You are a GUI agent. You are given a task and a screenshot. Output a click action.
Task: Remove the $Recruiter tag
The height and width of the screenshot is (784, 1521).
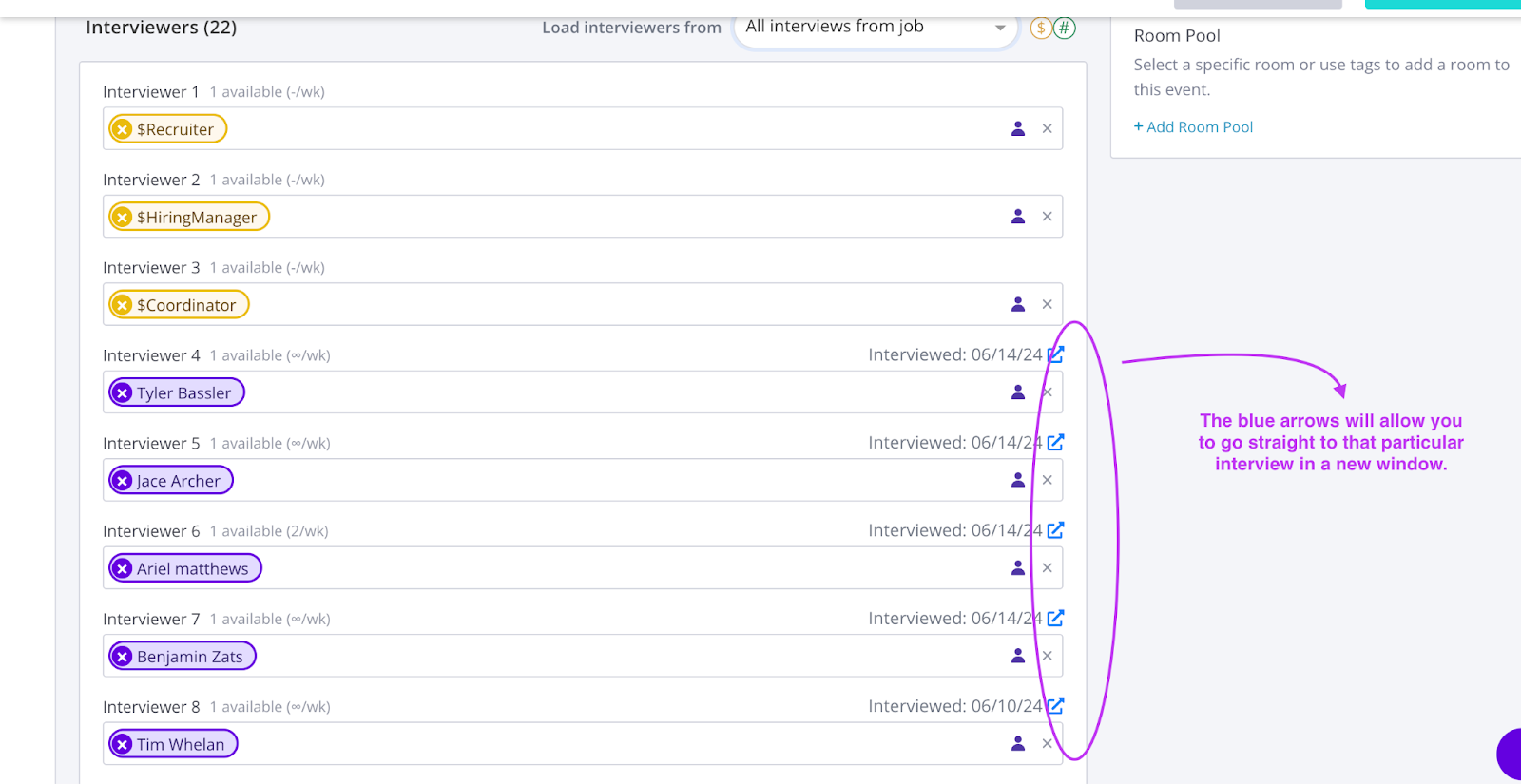coord(123,129)
